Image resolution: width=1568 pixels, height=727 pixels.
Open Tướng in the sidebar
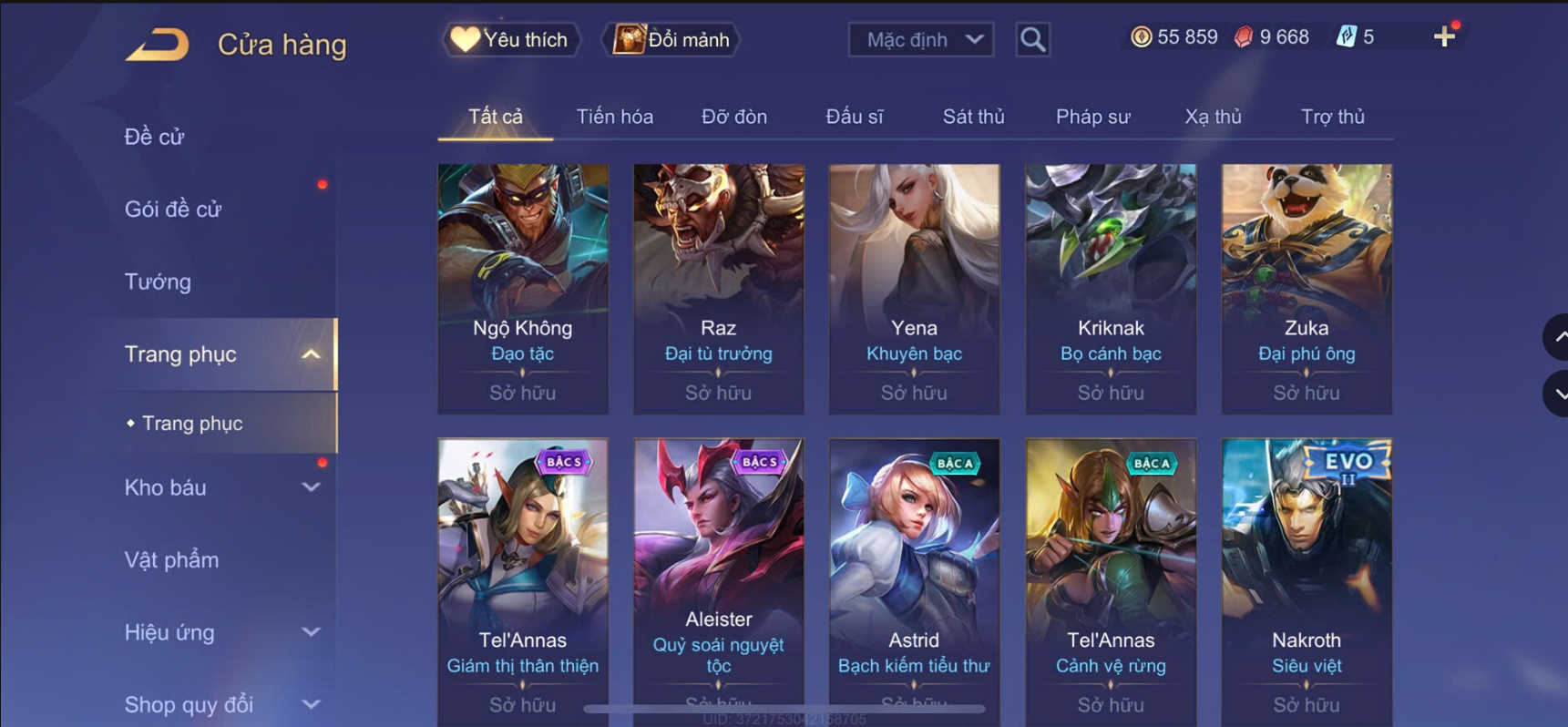158,282
